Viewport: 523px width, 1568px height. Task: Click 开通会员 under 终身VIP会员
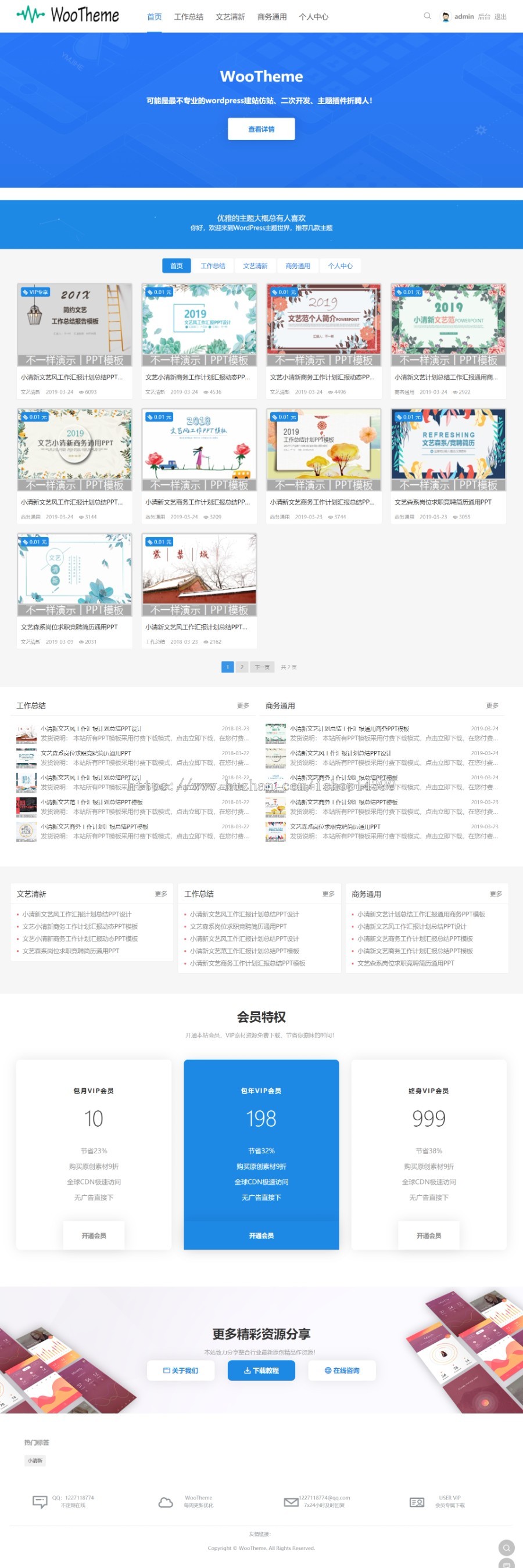[x=429, y=1236]
